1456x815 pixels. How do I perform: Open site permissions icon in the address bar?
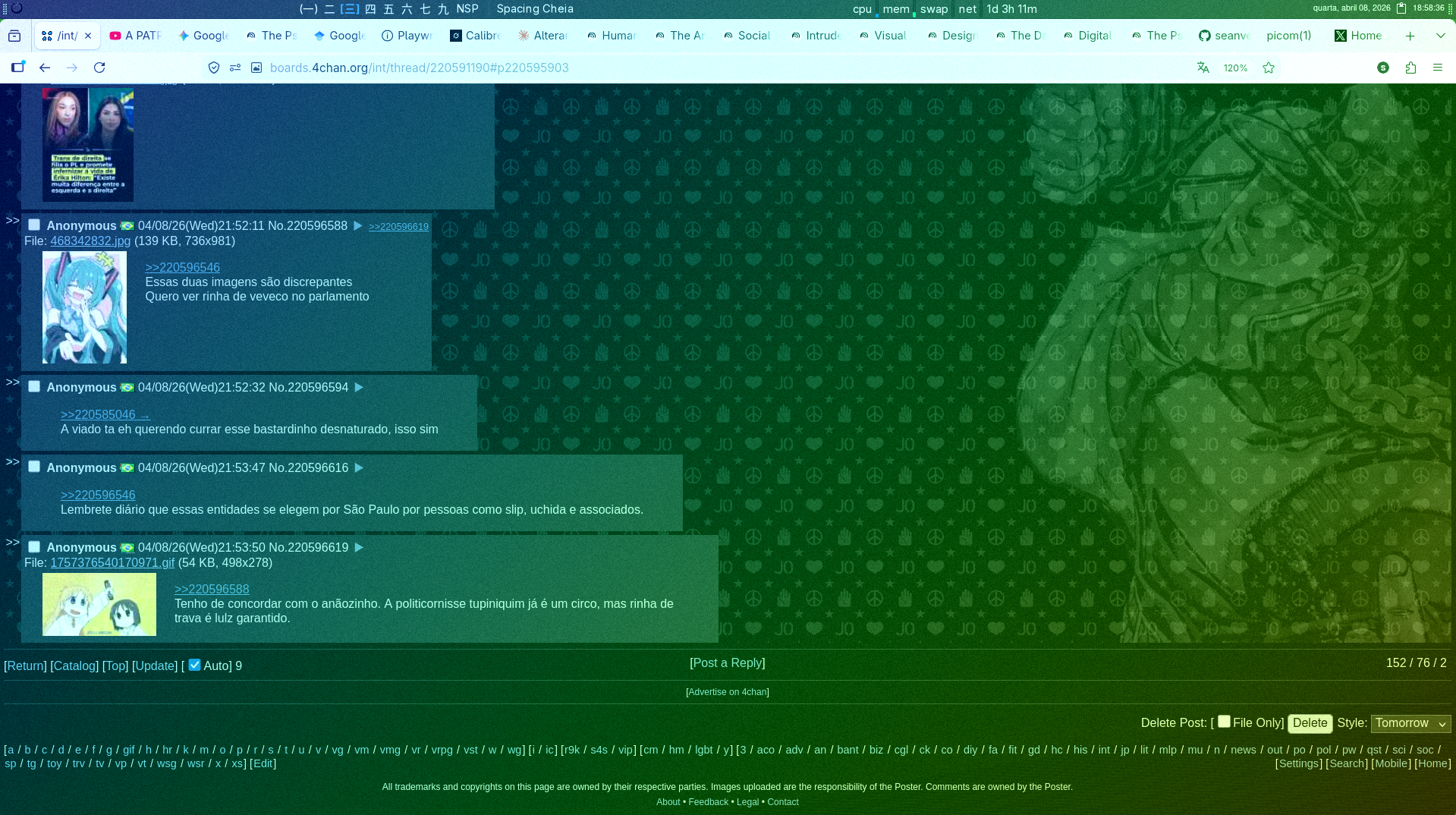pyautogui.click(x=235, y=68)
